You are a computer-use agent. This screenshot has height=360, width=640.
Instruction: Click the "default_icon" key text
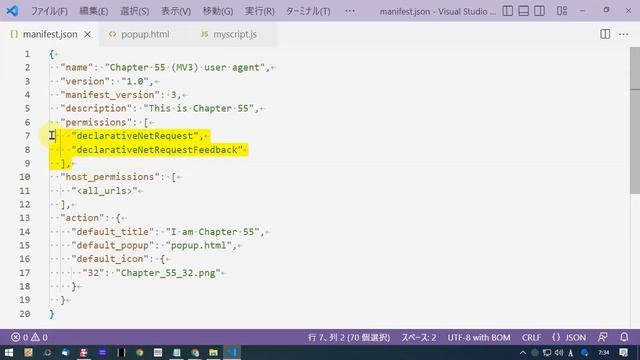110,259
